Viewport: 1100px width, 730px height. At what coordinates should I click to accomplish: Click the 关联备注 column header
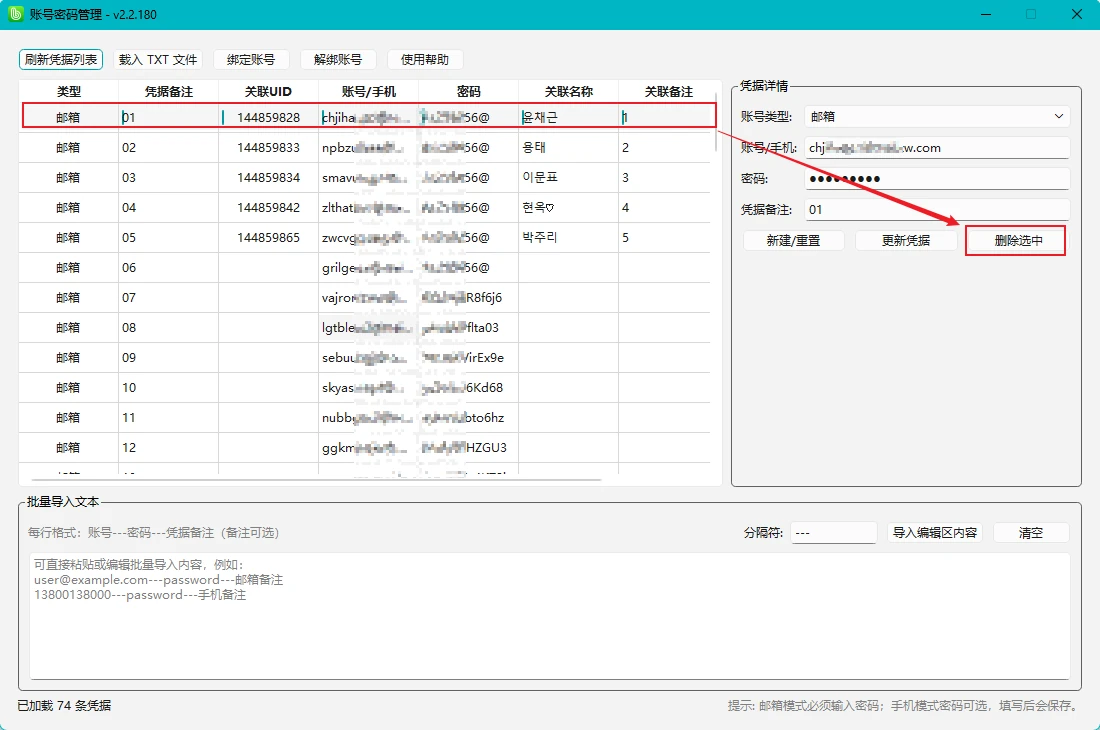[669, 92]
